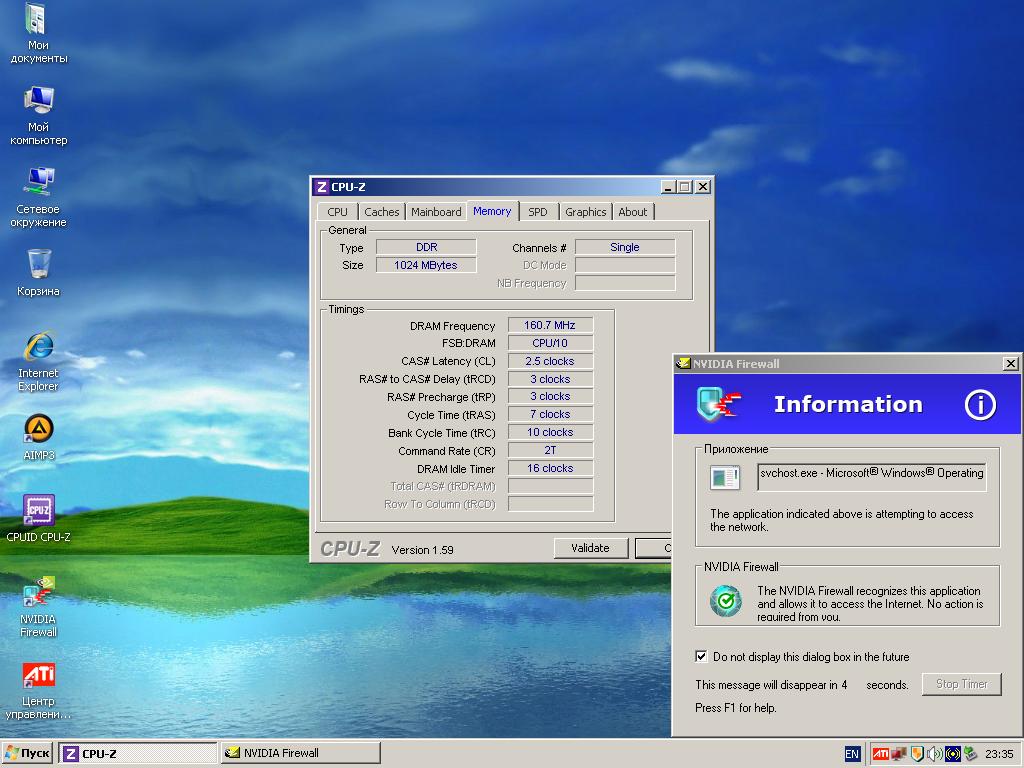Image resolution: width=1024 pixels, height=768 pixels.
Task: Click the CPU-Z title bar Z icon
Action: (321, 187)
